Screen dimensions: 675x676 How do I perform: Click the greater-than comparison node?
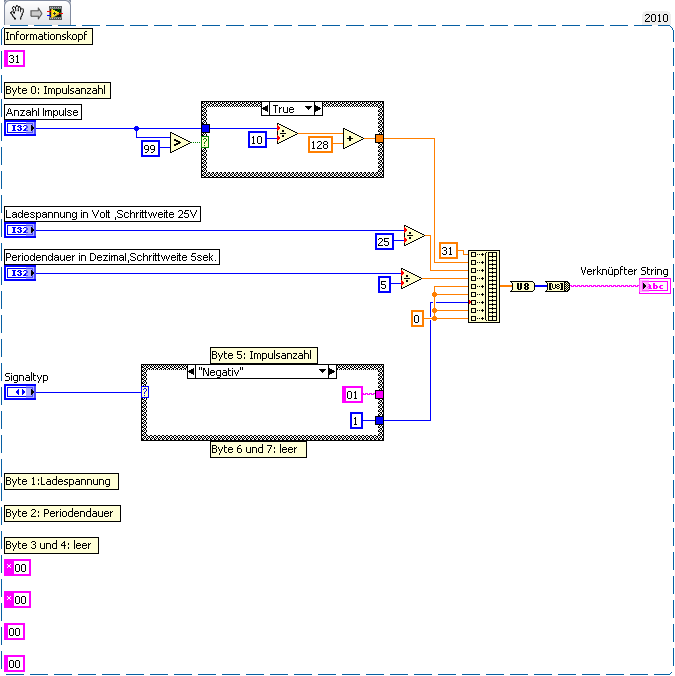pyautogui.click(x=181, y=142)
